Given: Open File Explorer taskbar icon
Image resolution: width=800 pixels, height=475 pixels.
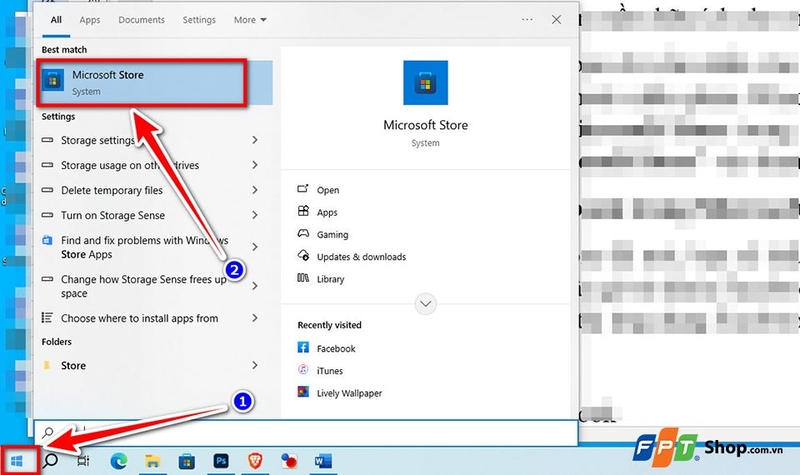Looking at the screenshot, I should (x=153, y=461).
